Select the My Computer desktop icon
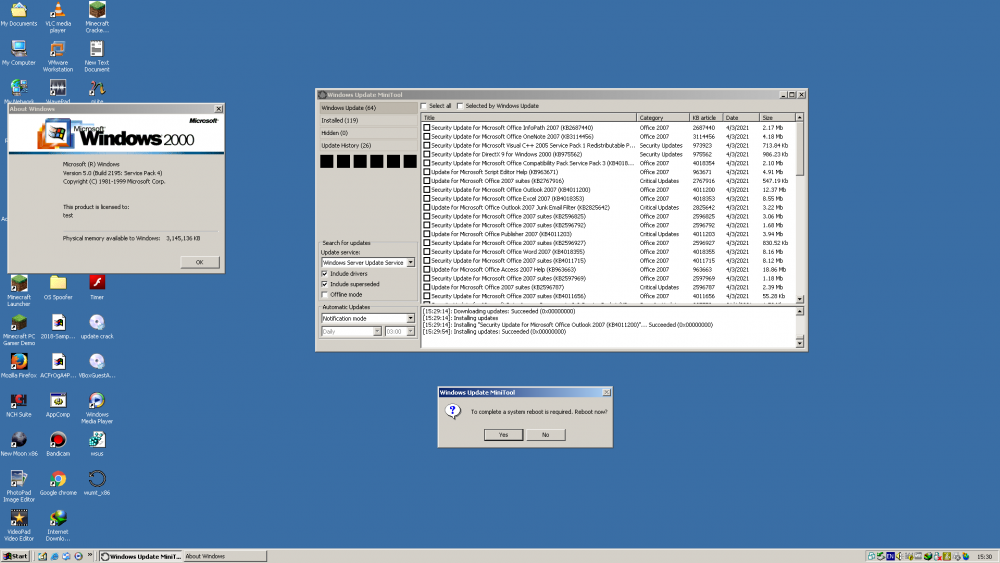 [18, 53]
